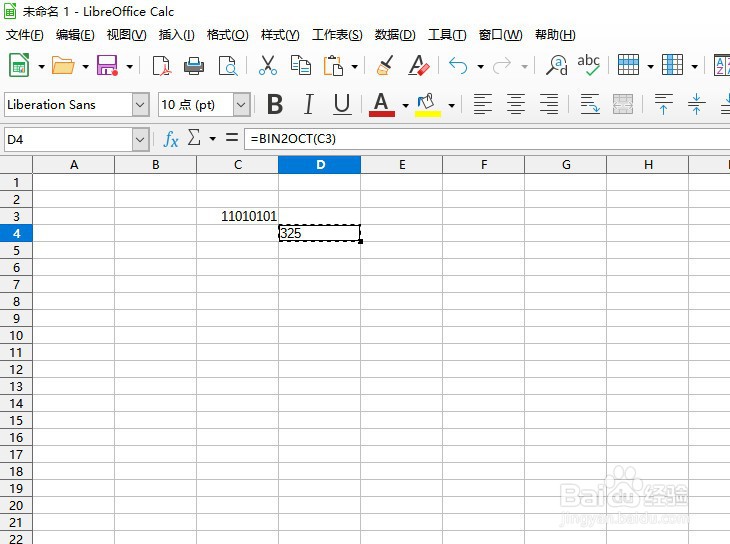Expand the New document dropdown arrow

[41, 67]
